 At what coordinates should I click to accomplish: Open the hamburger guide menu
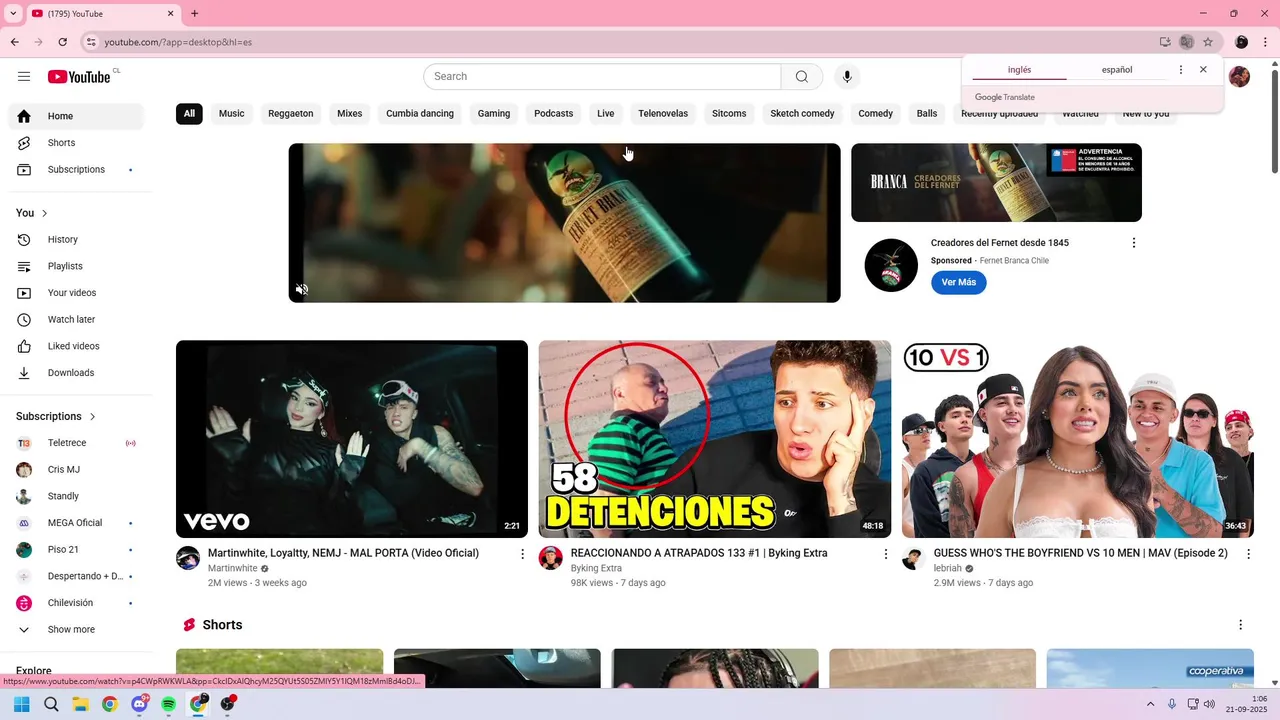click(24, 77)
